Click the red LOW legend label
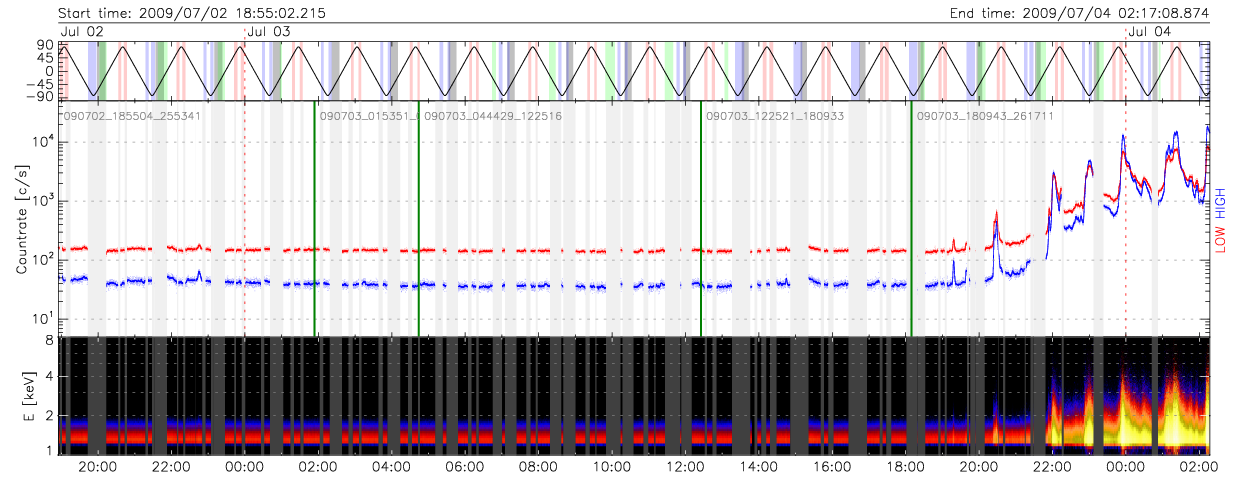 (1222, 240)
